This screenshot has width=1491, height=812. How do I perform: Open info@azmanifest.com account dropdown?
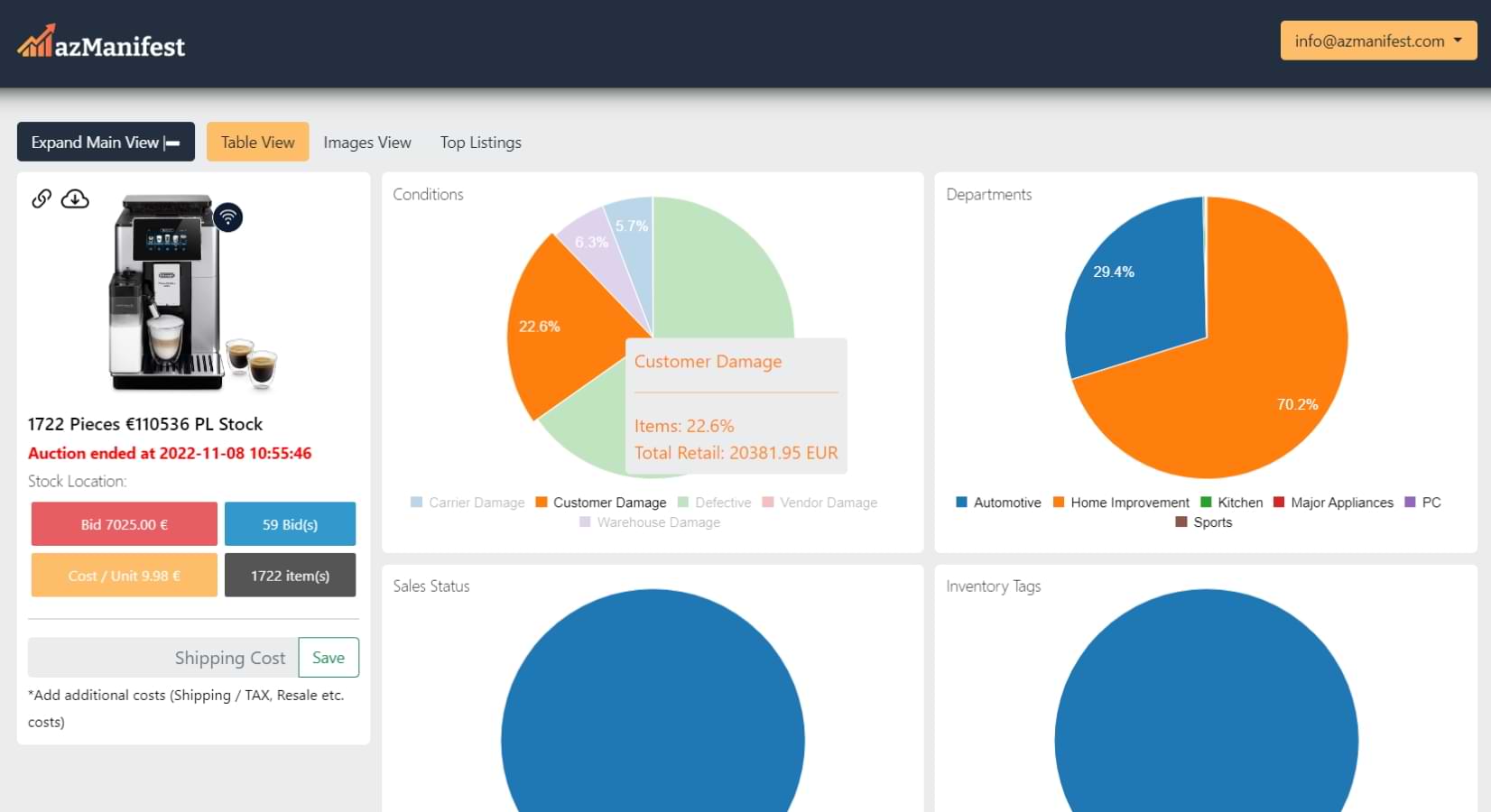(1377, 41)
